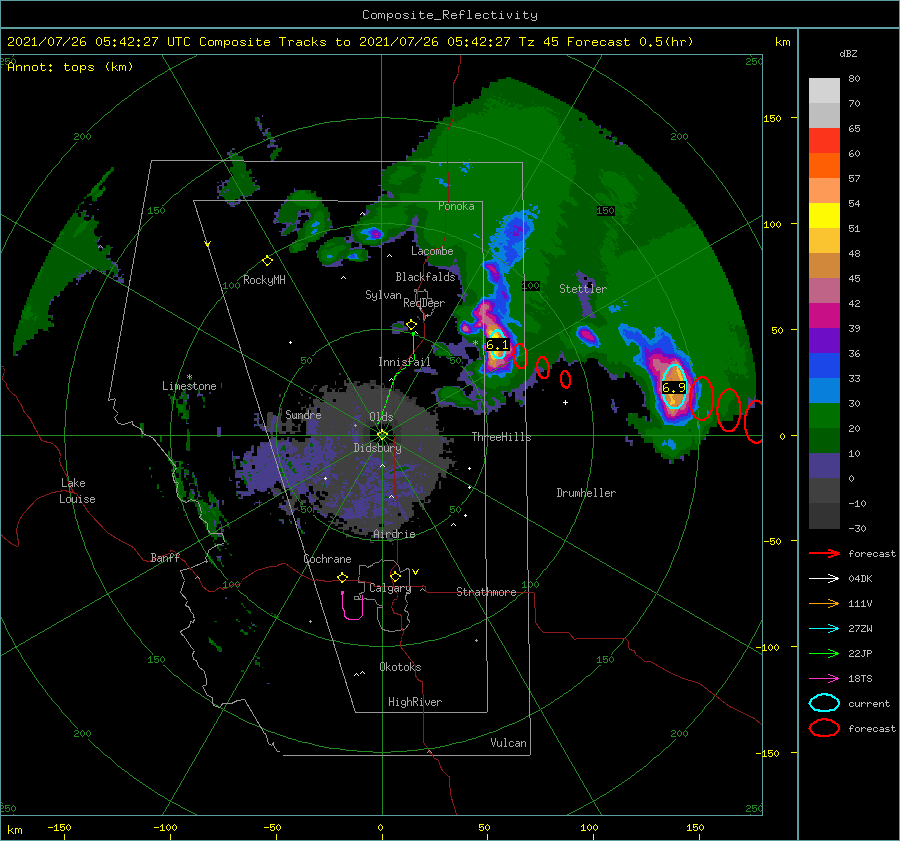This screenshot has height=841, width=900.
Task: Click the magenta 18TS track arrow
Action: pos(824,679)
